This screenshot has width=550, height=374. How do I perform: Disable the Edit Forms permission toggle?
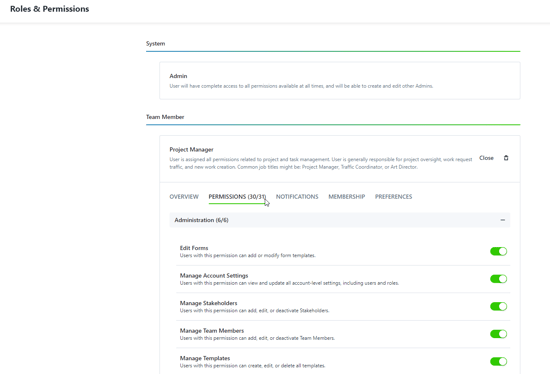click(498, 251)
